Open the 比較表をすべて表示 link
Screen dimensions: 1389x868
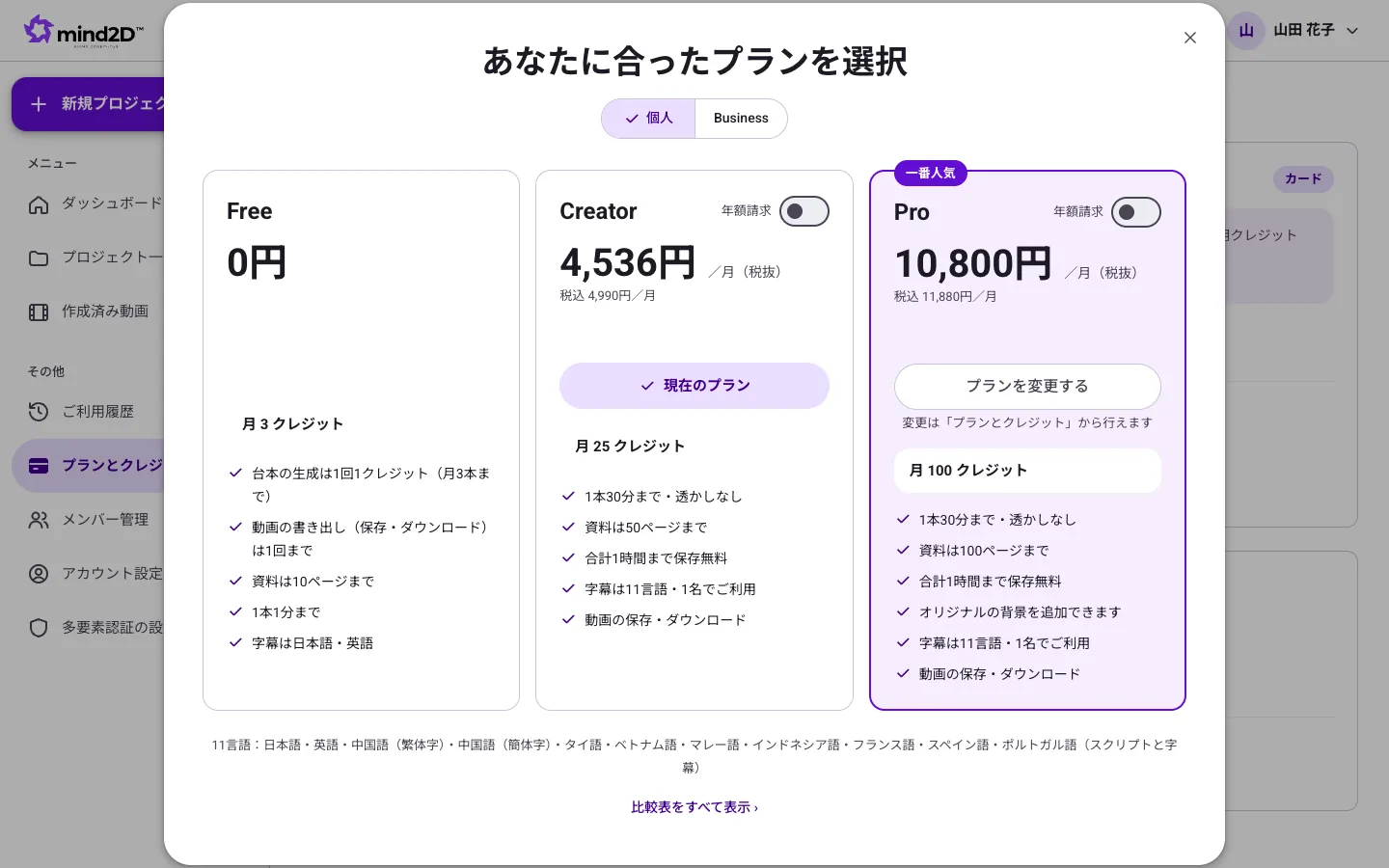pos(694,807)
